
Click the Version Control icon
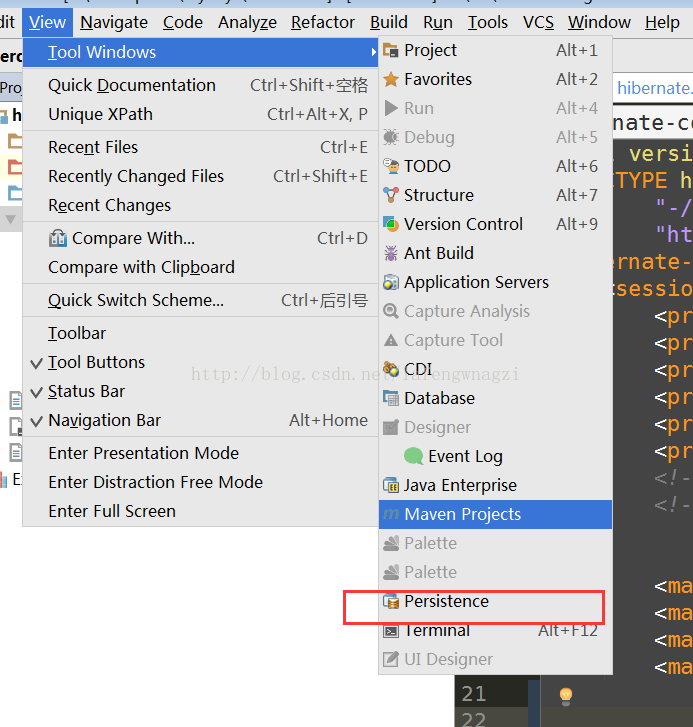(x=391, y=224)
